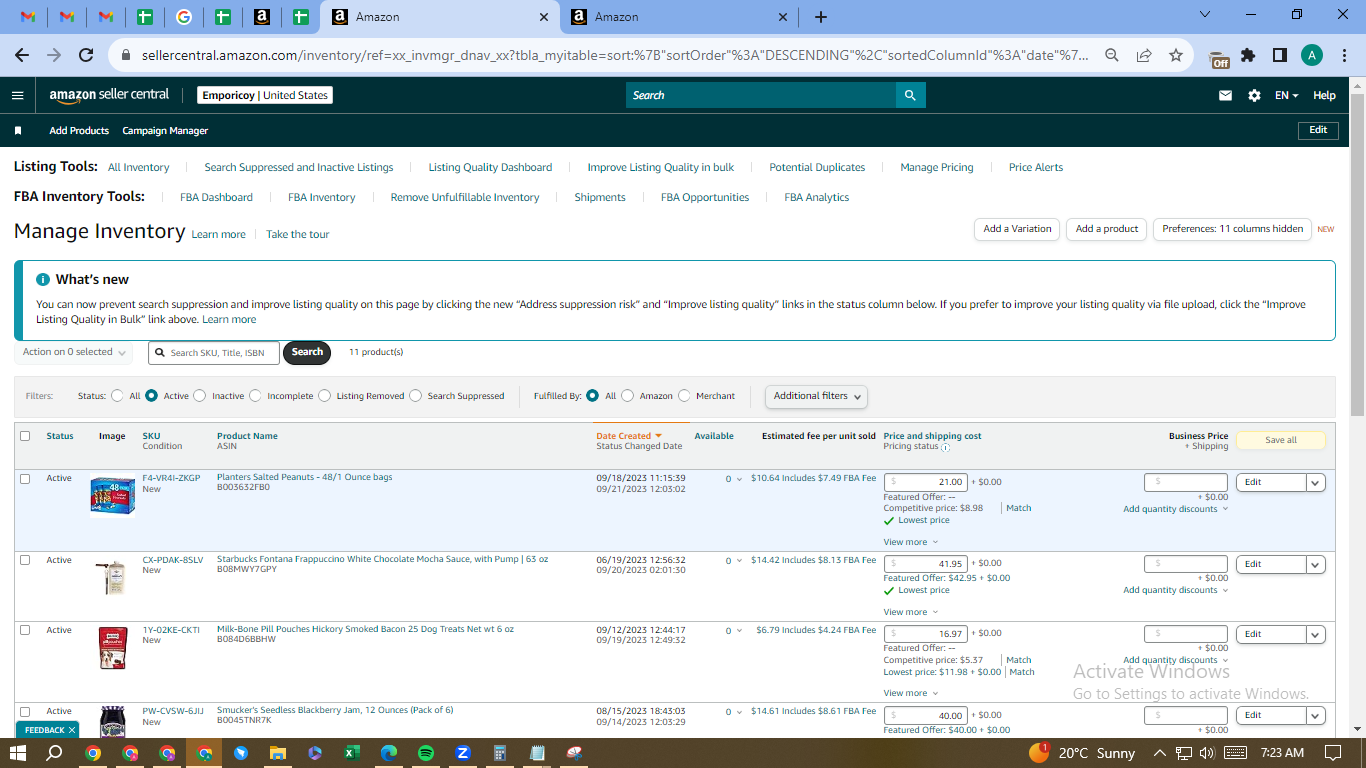The image size is (1366, 768).
Task: Select the Listing Removed status filter
Action: [324, 396]
